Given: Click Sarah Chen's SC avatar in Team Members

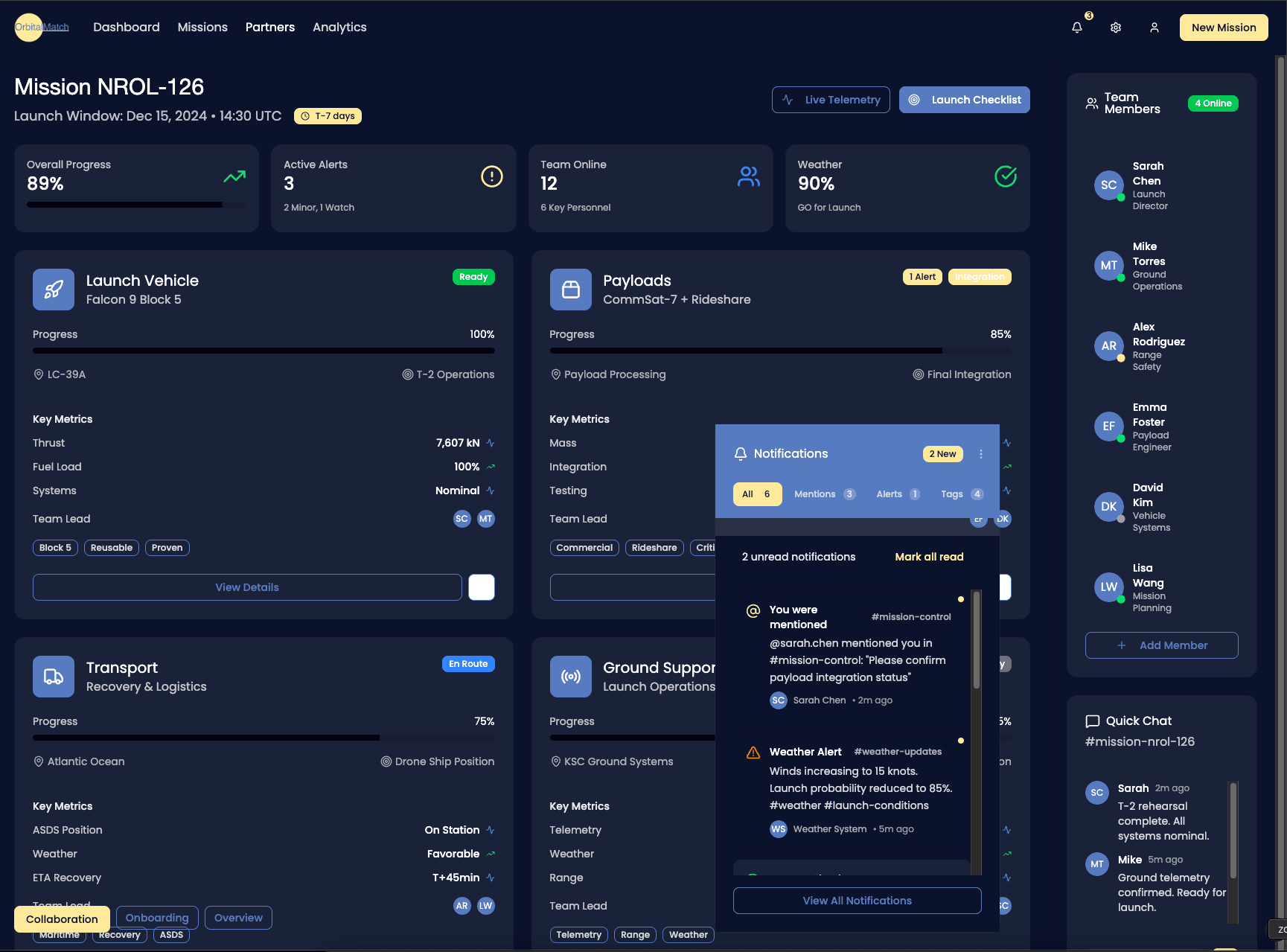Looking at the screenshot, I should click(1108, 185).
